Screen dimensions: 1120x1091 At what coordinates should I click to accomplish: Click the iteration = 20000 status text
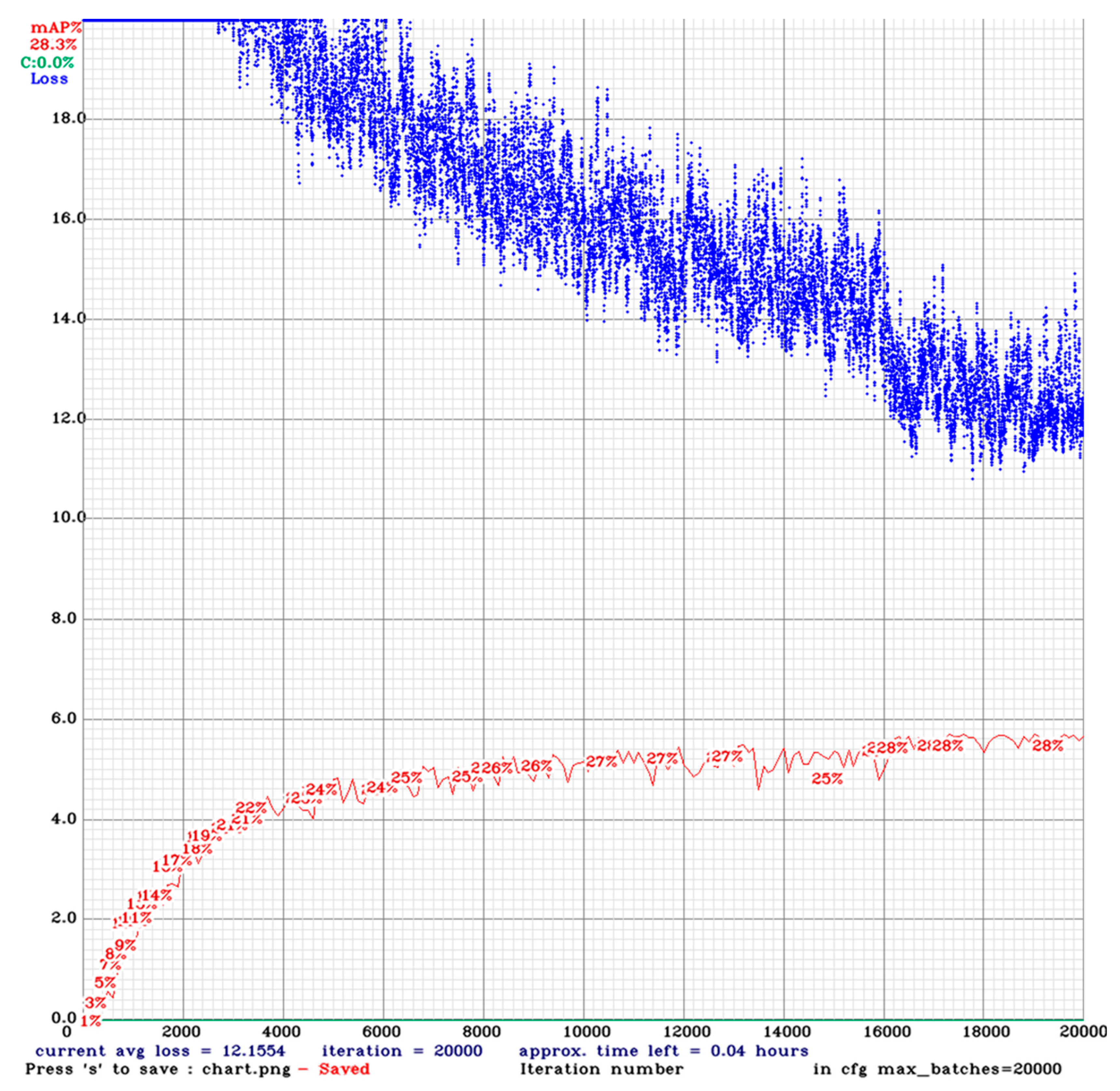point(402,1051)
